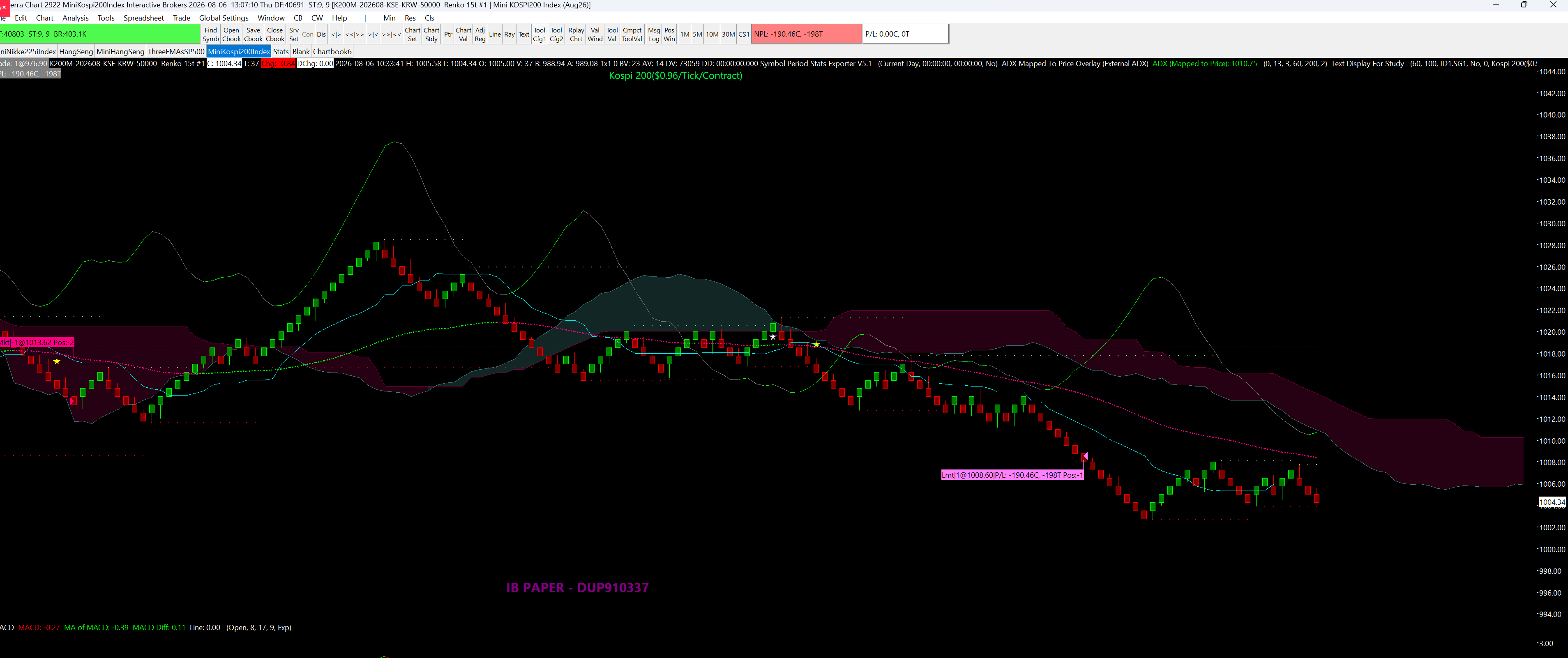
Task: Click the P/L: 0.00C, 0T box
Action: [x=906, y=34]
